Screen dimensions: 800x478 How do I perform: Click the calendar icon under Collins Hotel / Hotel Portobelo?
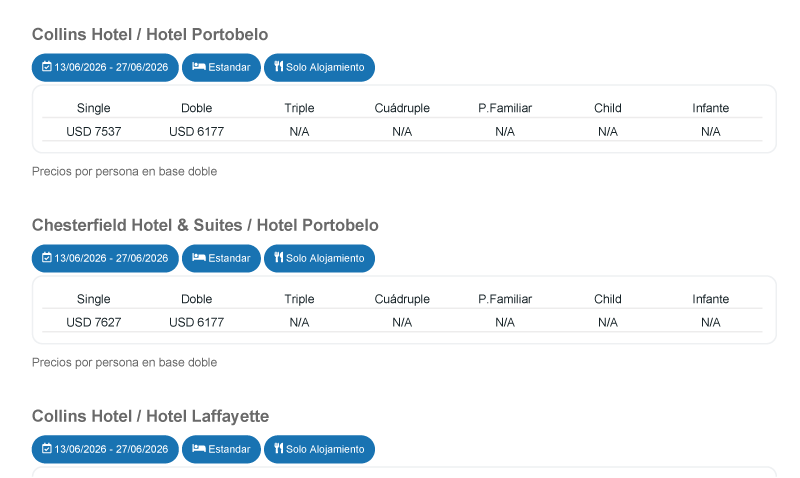(47, 67)
